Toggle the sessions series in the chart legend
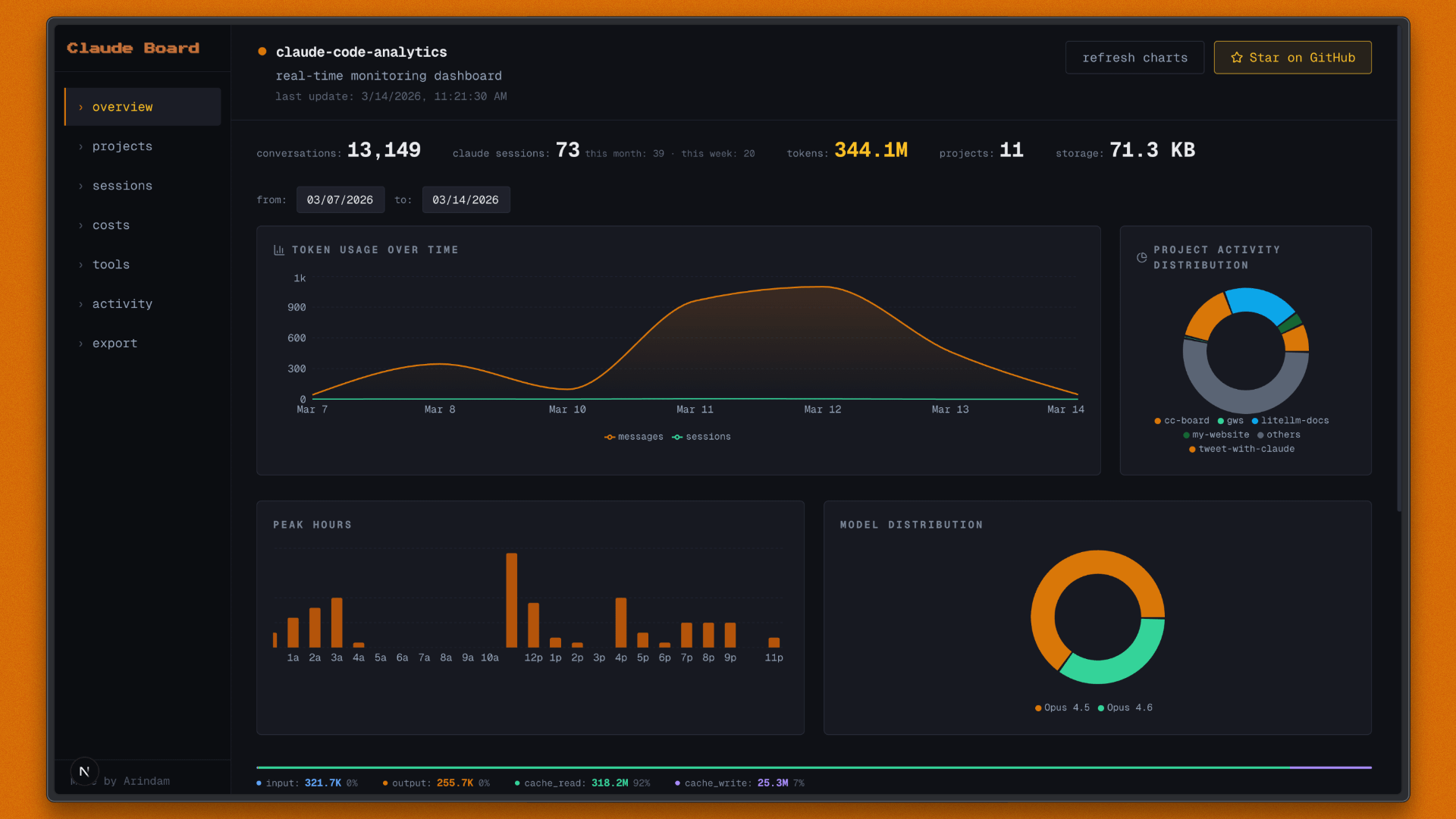Image resolution: width=1456 pixels, height=819 pixels. (701, 437)
